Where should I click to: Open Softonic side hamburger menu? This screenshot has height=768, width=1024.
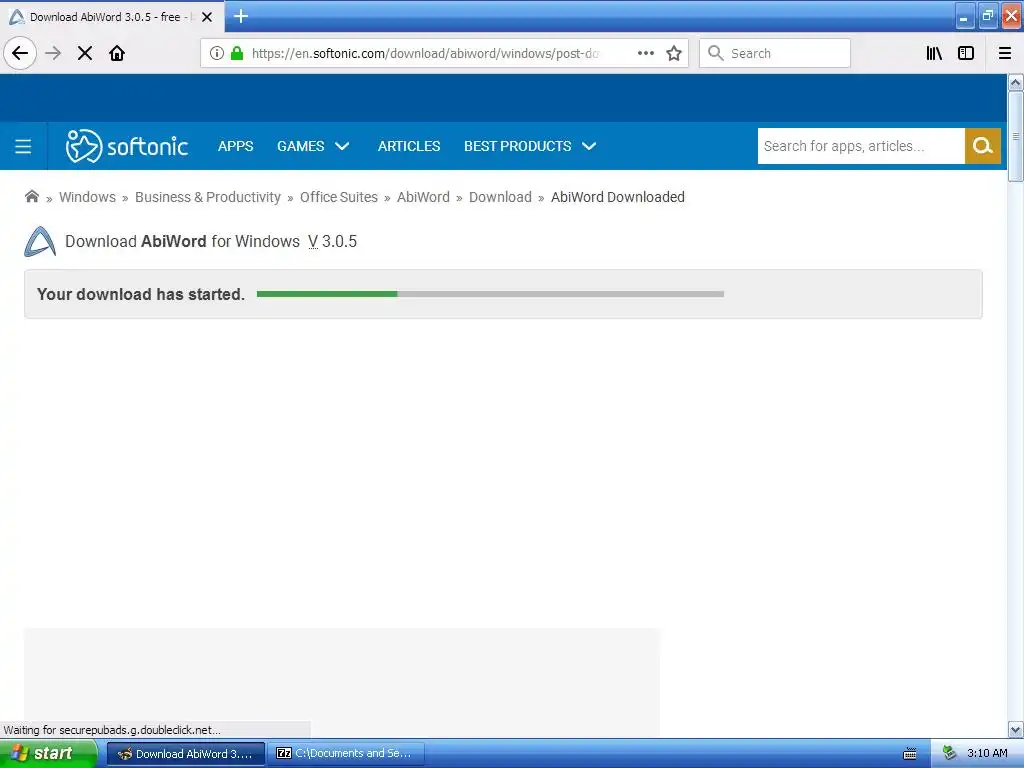[23, 146]
